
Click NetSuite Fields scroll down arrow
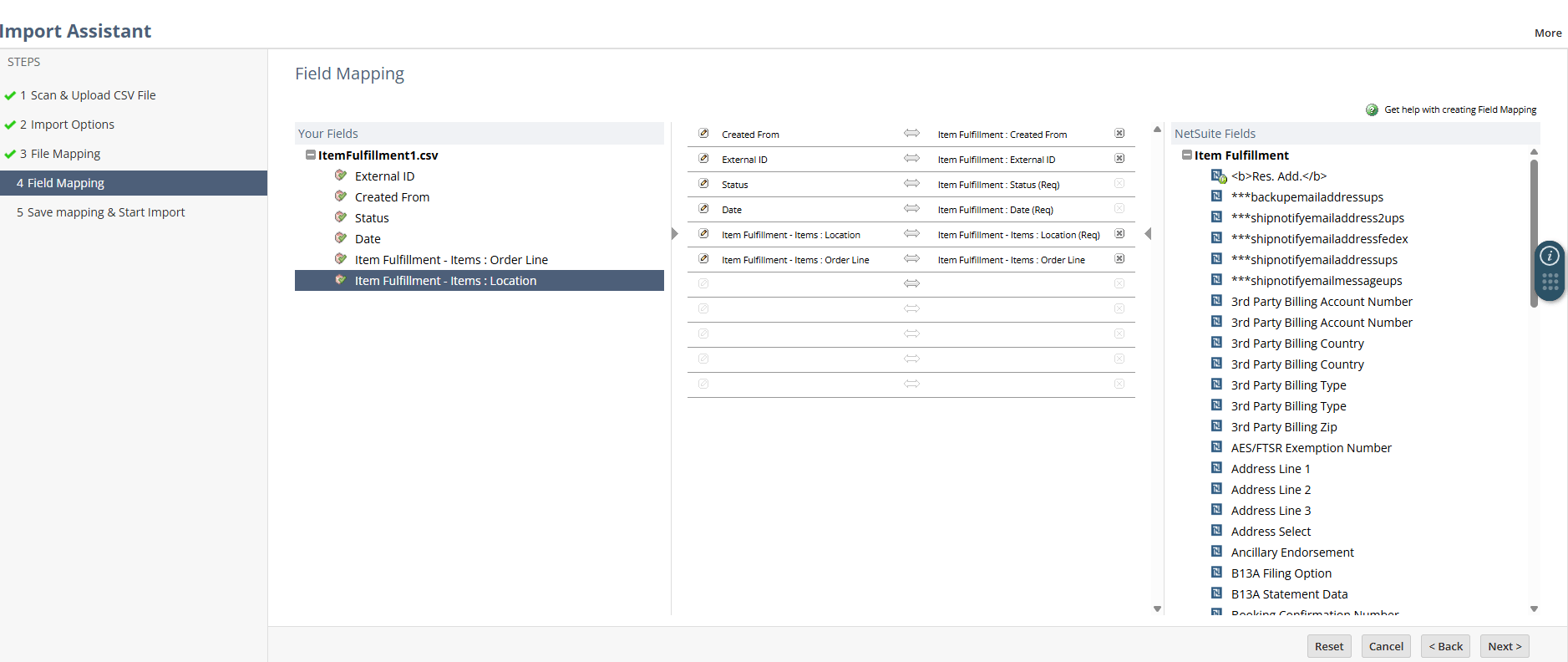(1534, 609)
